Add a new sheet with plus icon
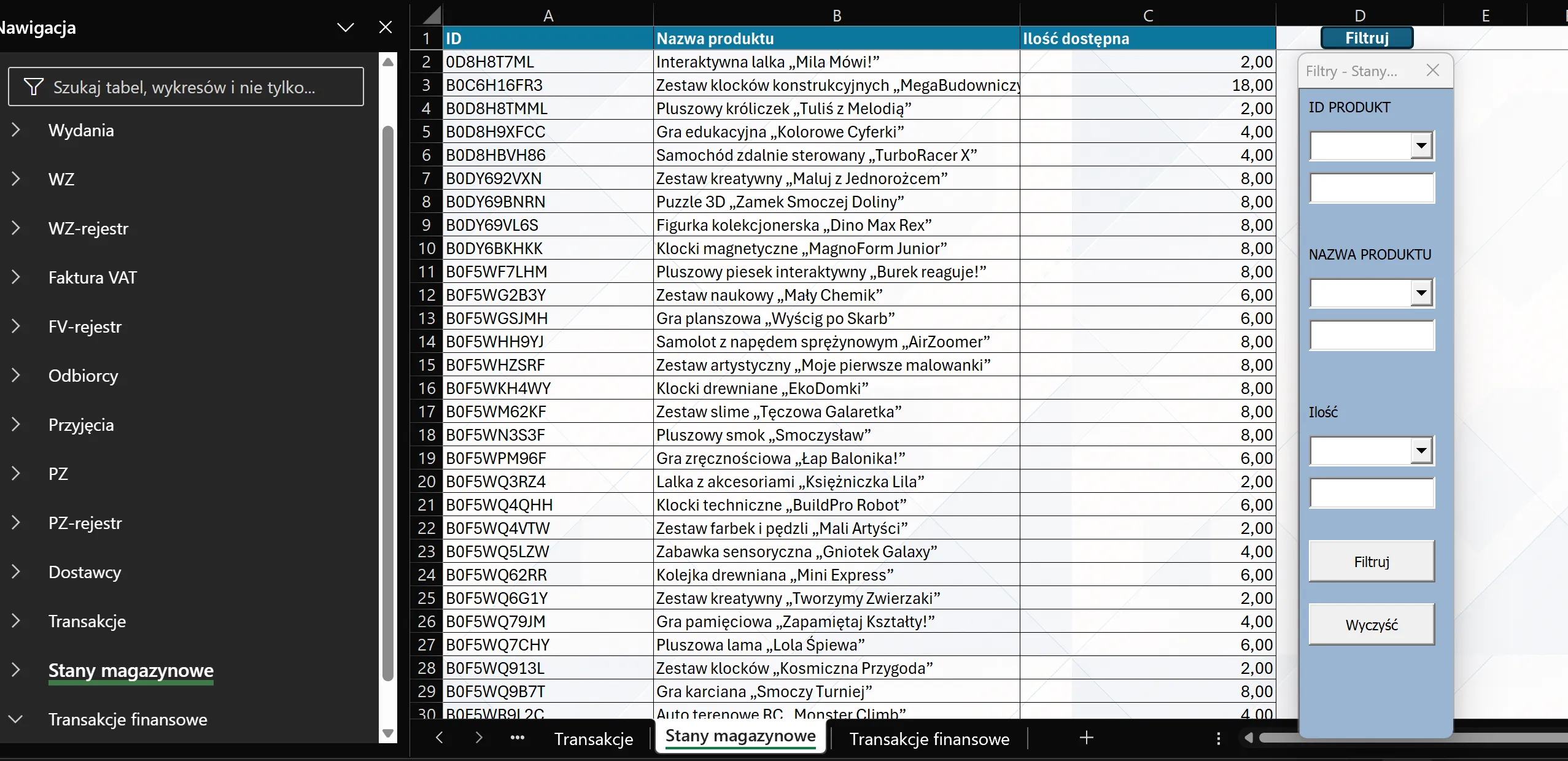This screenshot has height=761, width=1568. point(1086,738)
